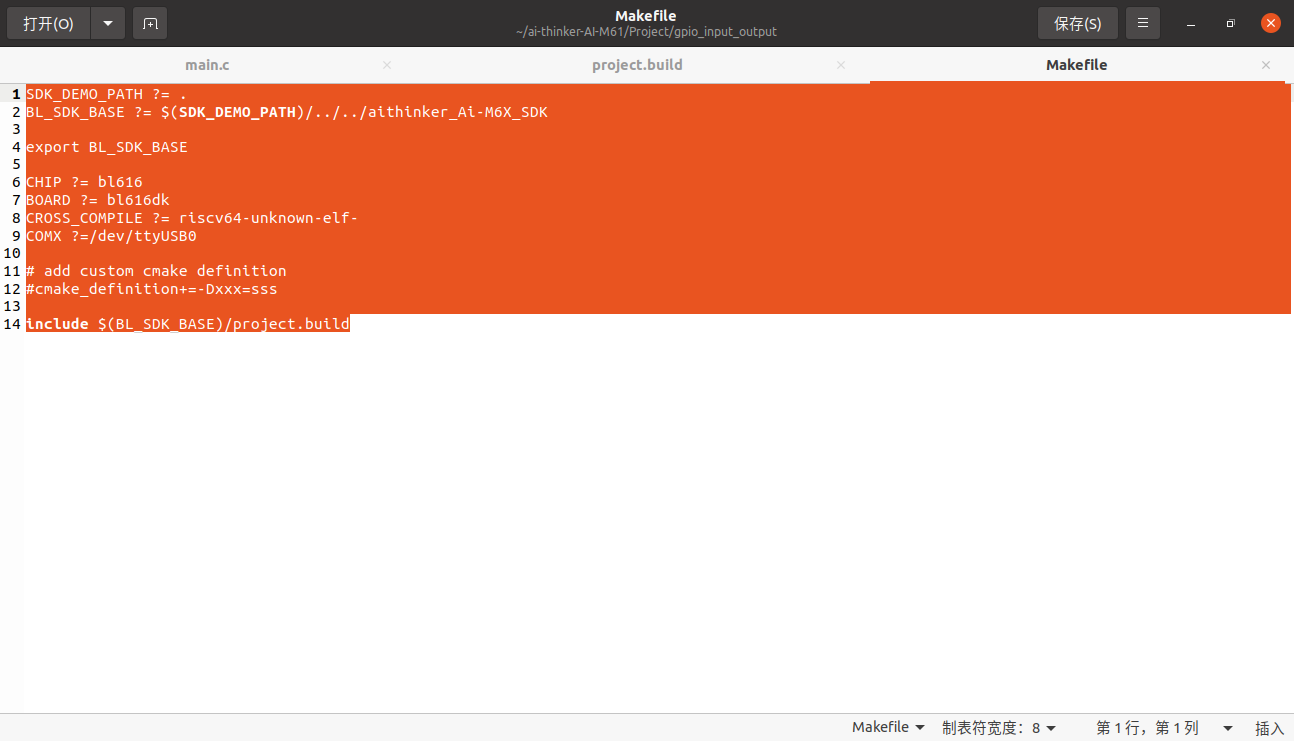Click the CROSS_COMPILE ?= riscv64-unknown-elf- line

tap(192, 218)
